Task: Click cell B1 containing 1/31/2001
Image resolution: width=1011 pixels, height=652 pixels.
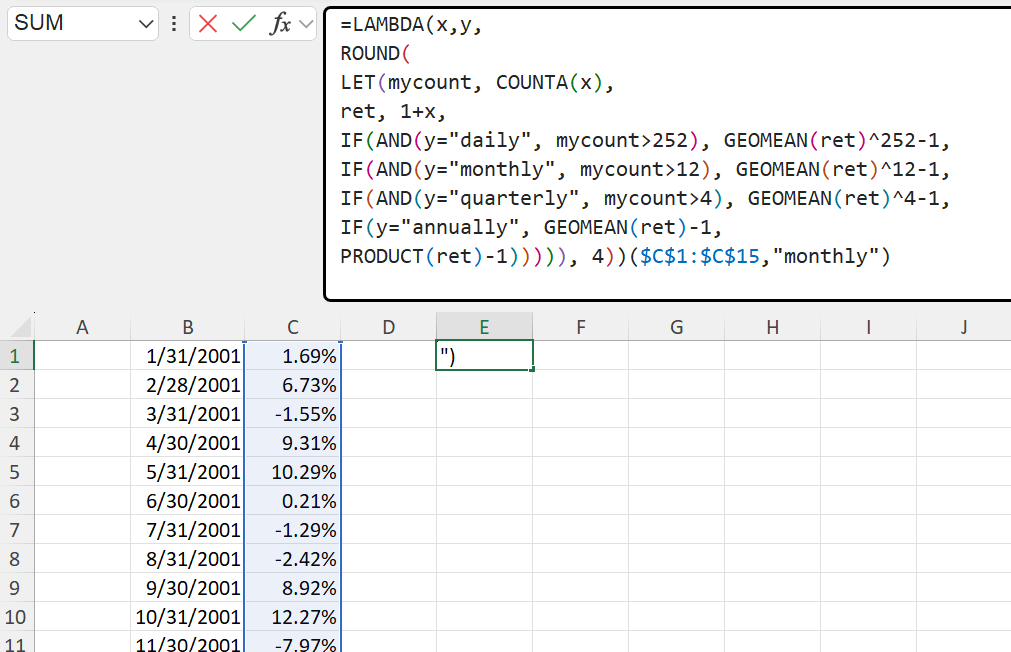Action: point(188,356)
